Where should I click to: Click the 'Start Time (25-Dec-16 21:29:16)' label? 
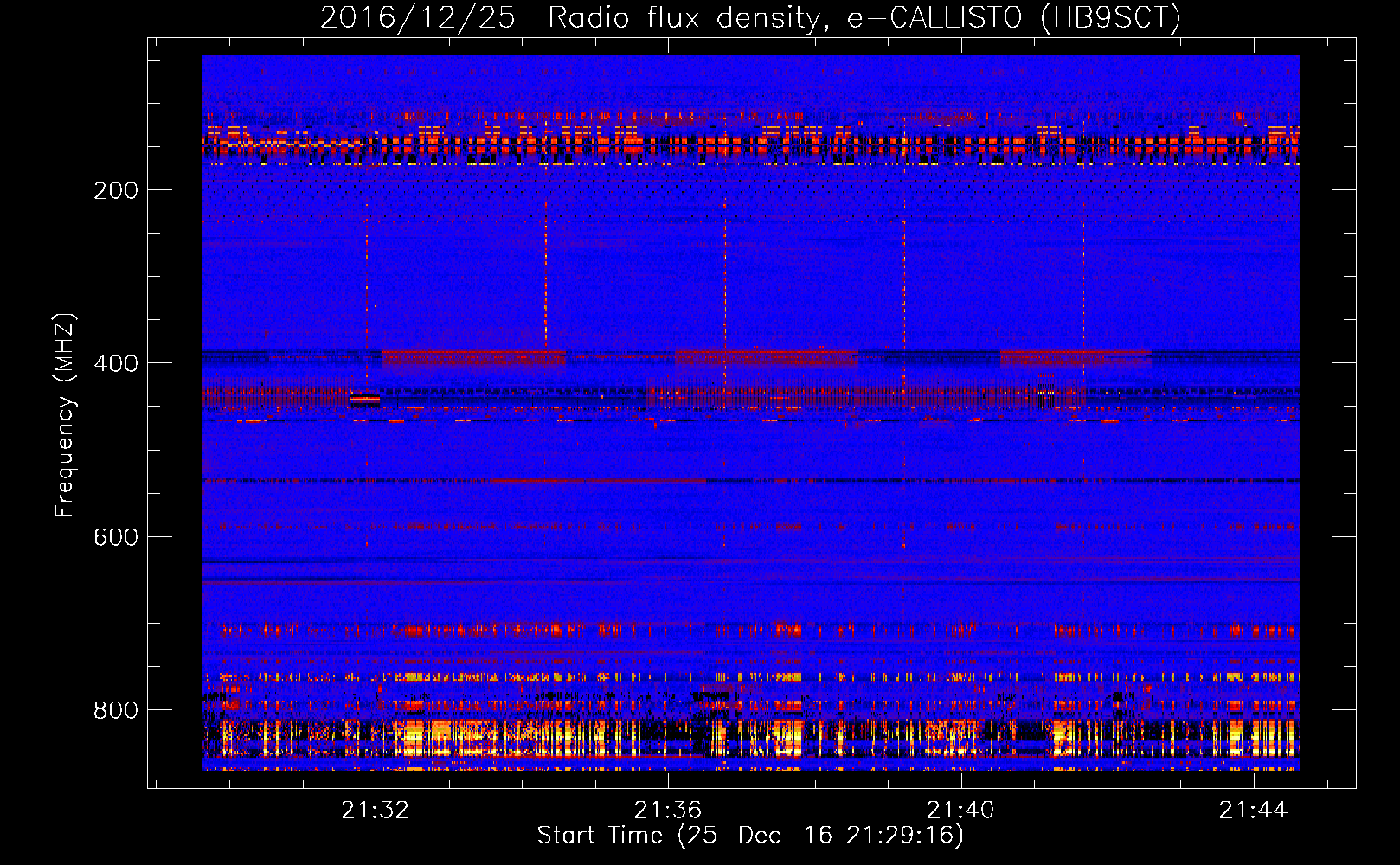[x=750, y=836]
